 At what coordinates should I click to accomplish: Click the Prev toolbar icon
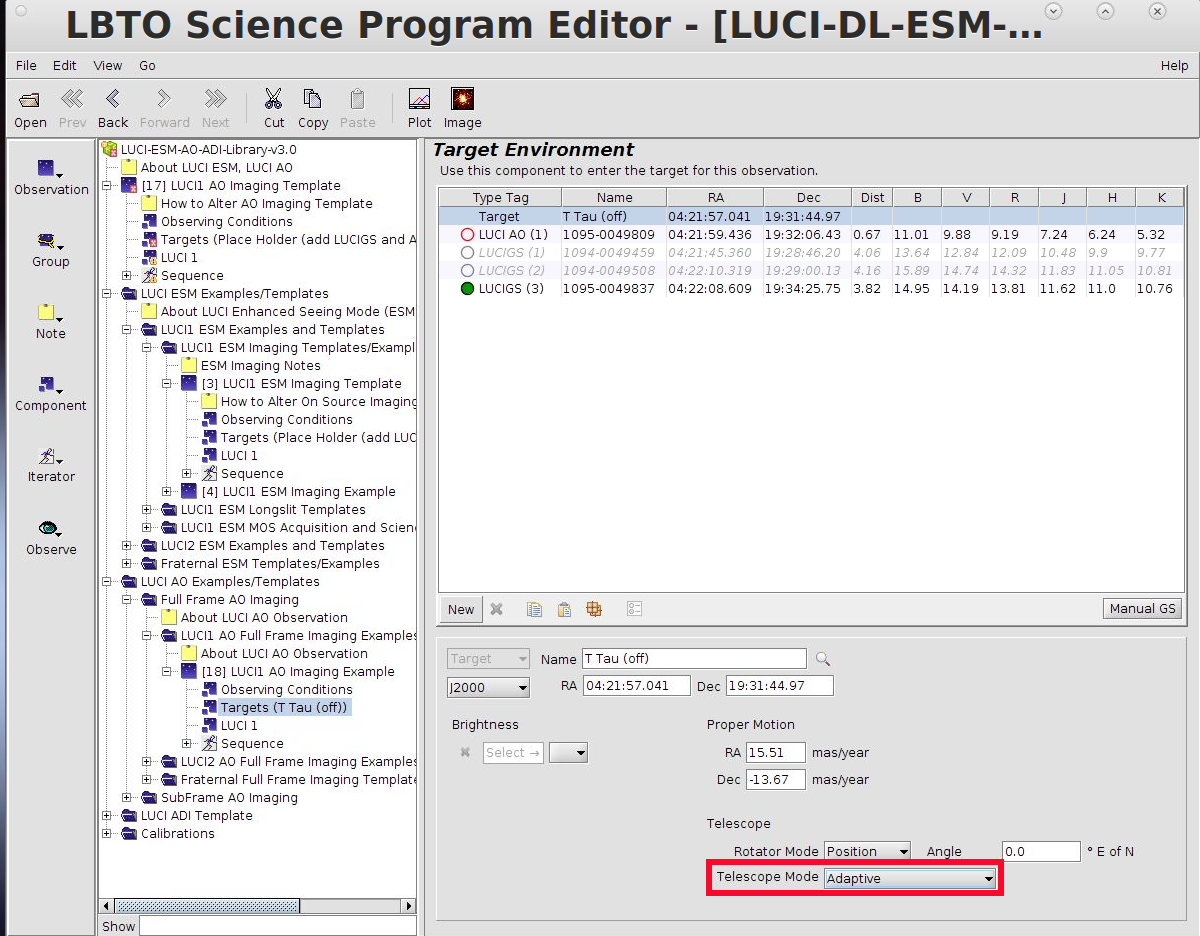pyautogui.click(x=72, y=99)
